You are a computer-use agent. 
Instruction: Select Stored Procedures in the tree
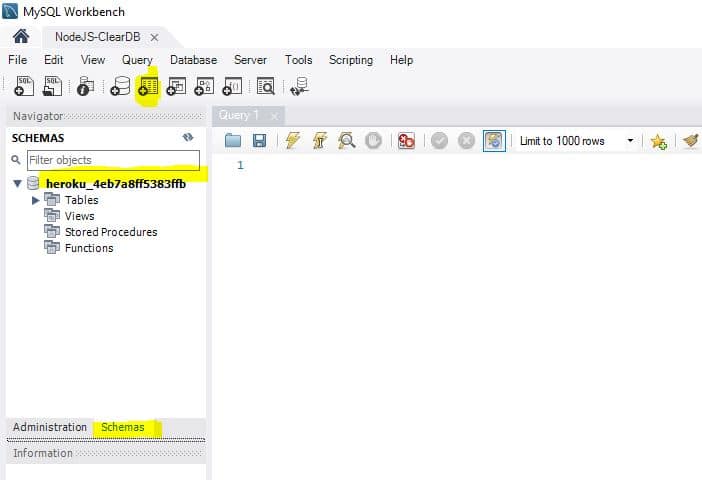pyautogui.click(x=111, y=232)
